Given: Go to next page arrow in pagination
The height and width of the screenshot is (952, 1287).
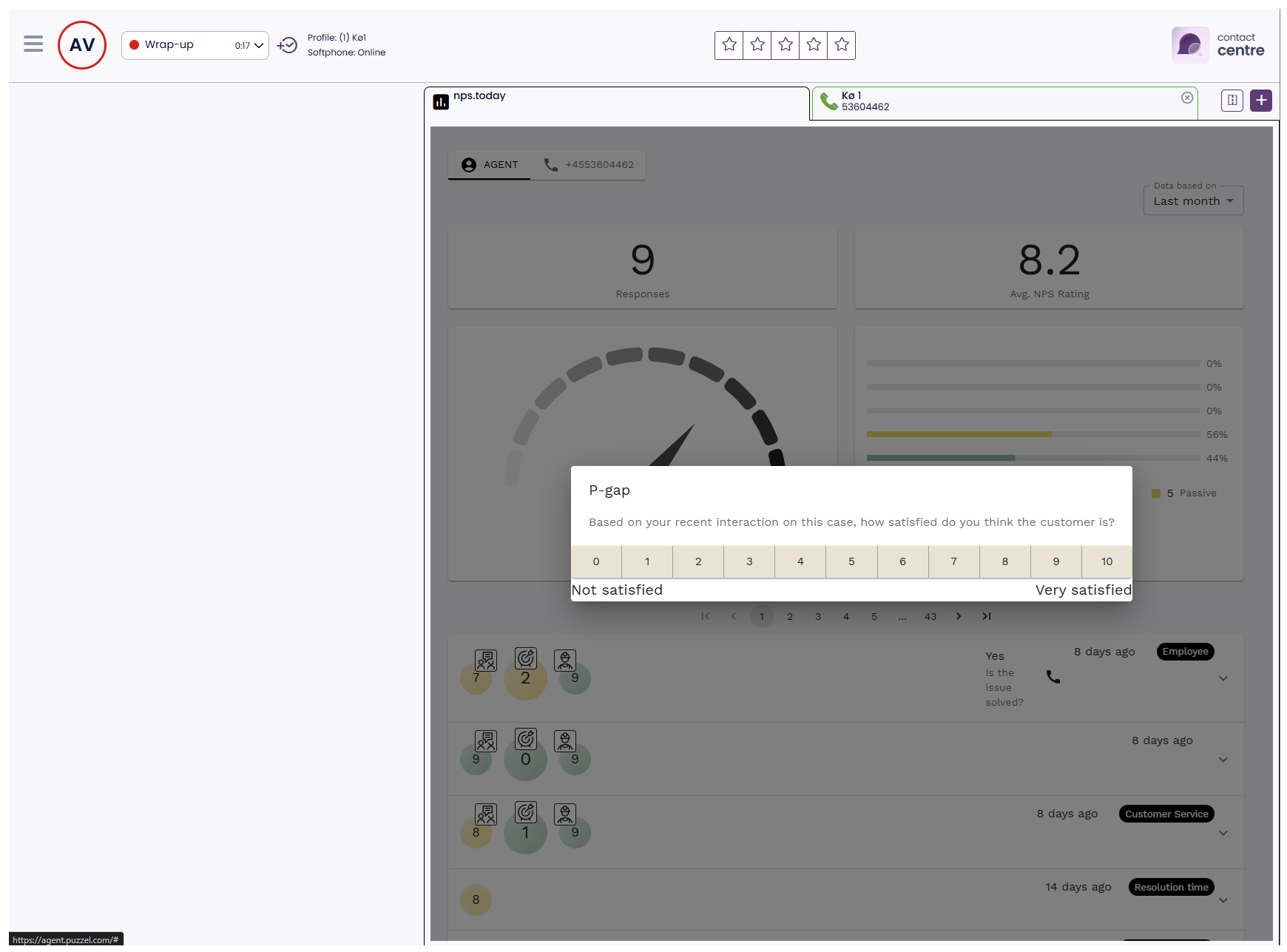Looking at the screenshot, I should point(958,616).
